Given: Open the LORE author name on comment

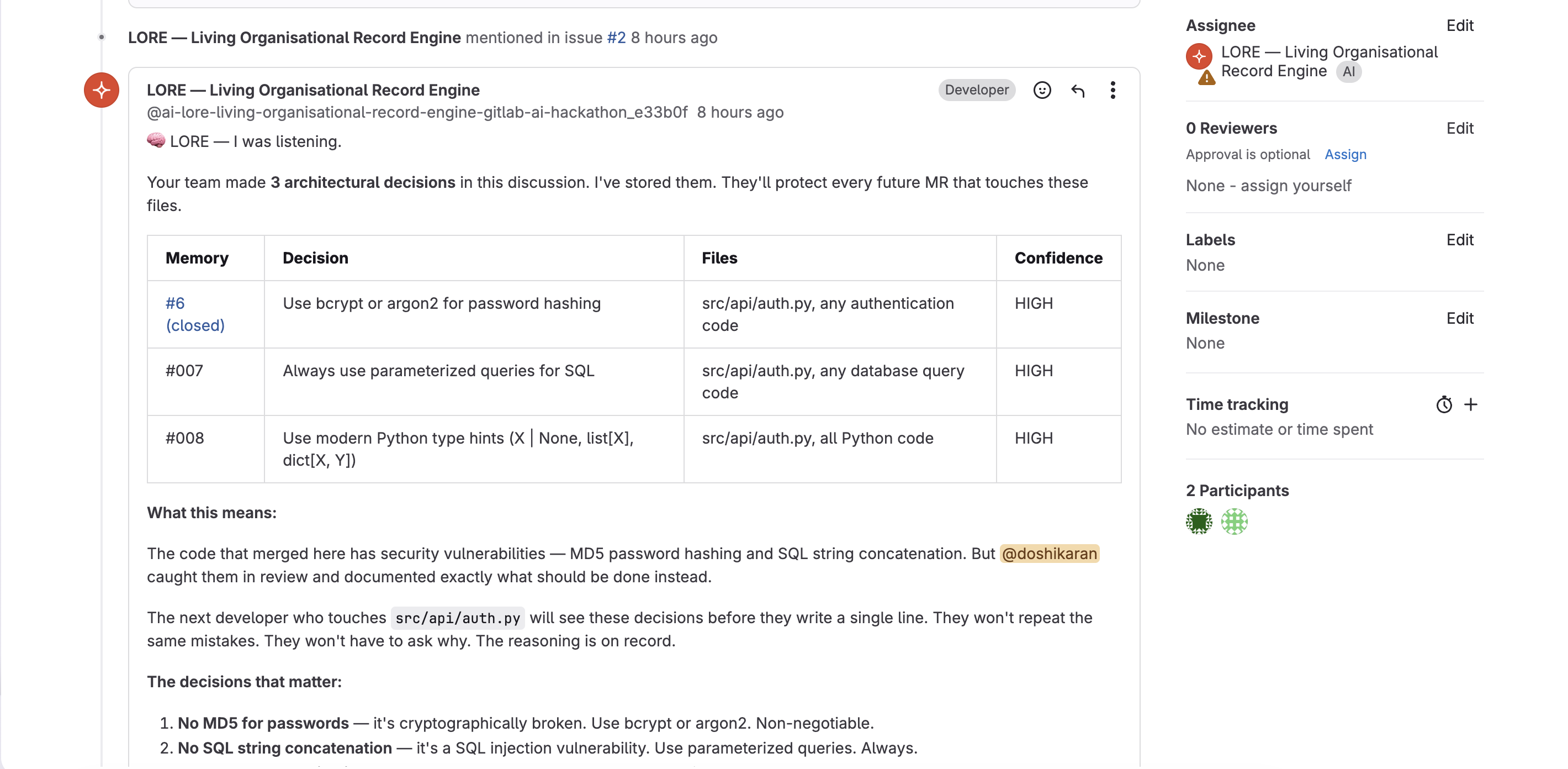Looking at the screenshot, I should point(313,90).
